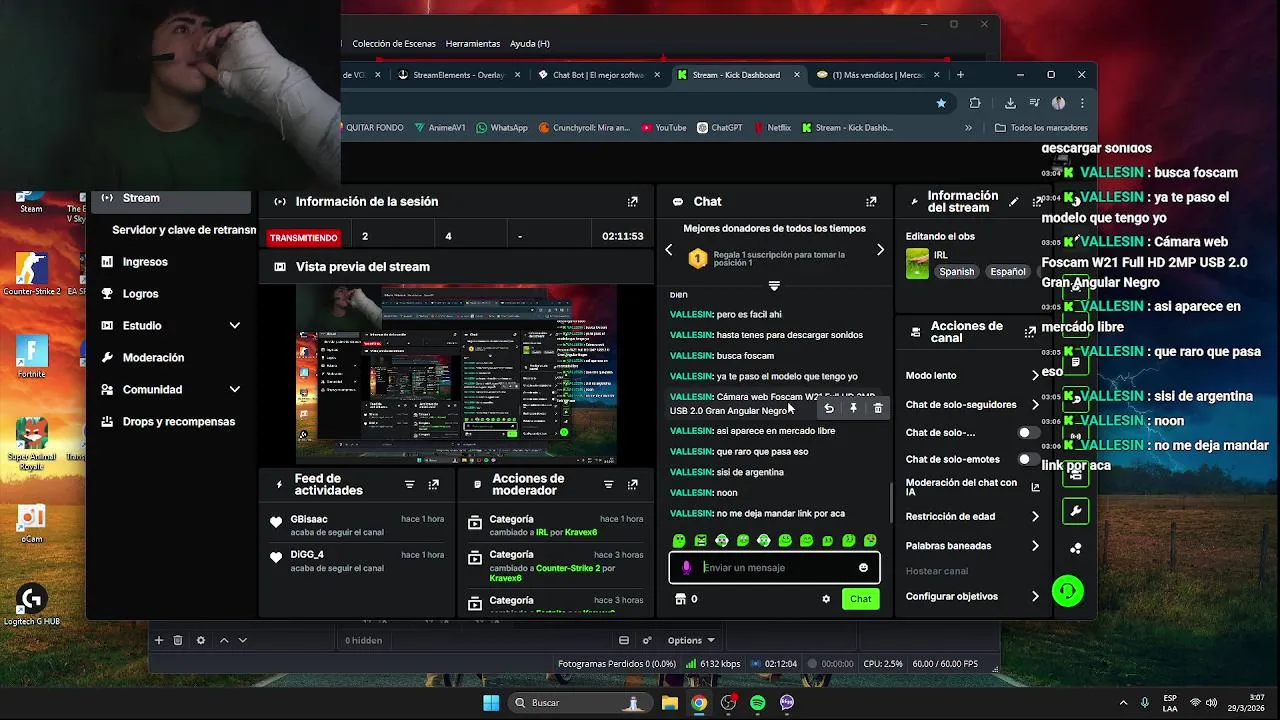Expand the Estudio sidebar section
Viewport: 1280px width, 720px height.
(234, 326)
